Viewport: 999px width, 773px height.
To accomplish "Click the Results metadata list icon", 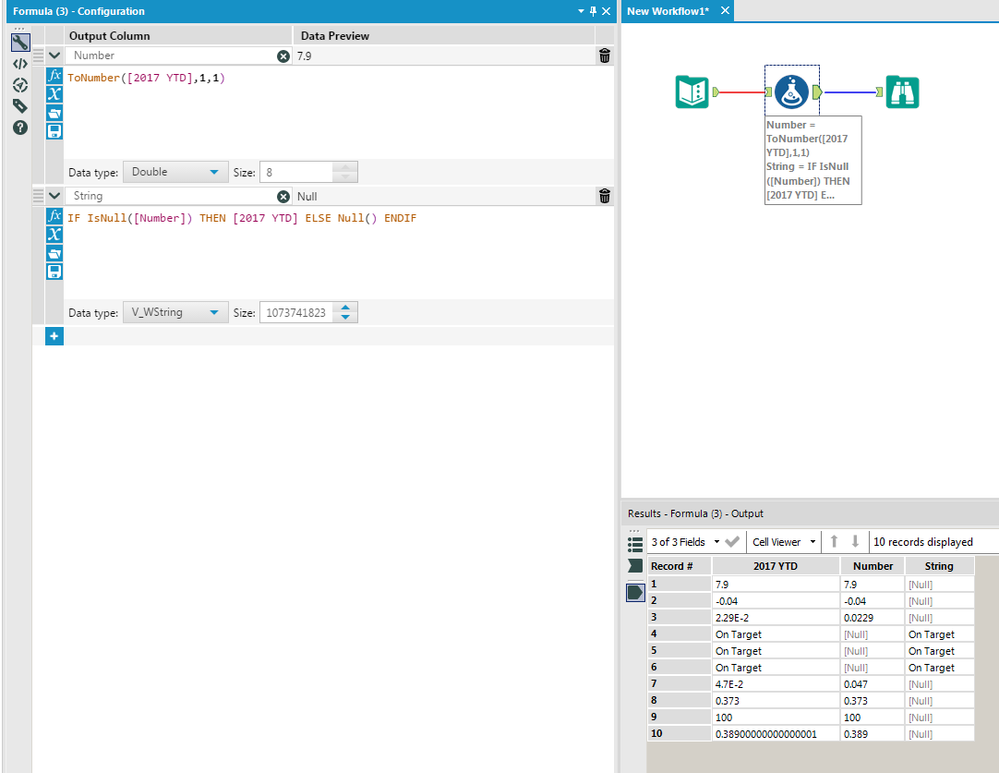I will tap(635, 544).
